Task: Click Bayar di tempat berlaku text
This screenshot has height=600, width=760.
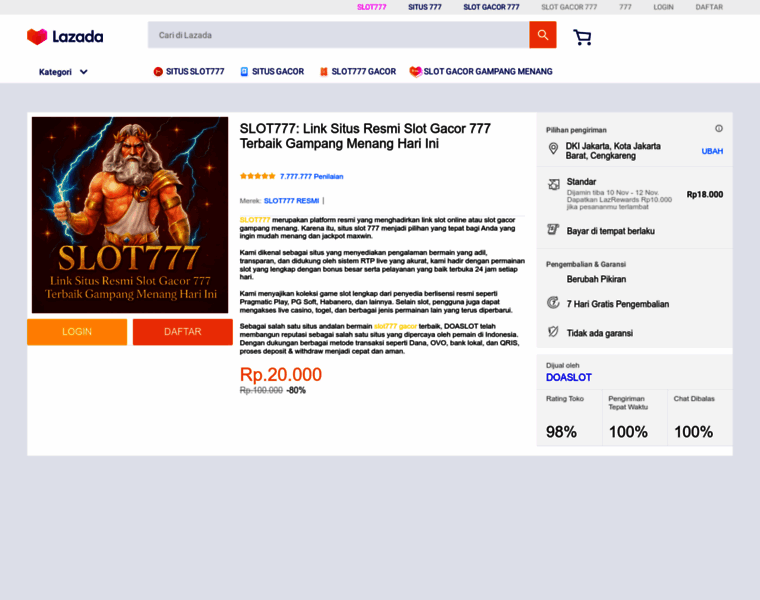Action: [x=610, y=231]
